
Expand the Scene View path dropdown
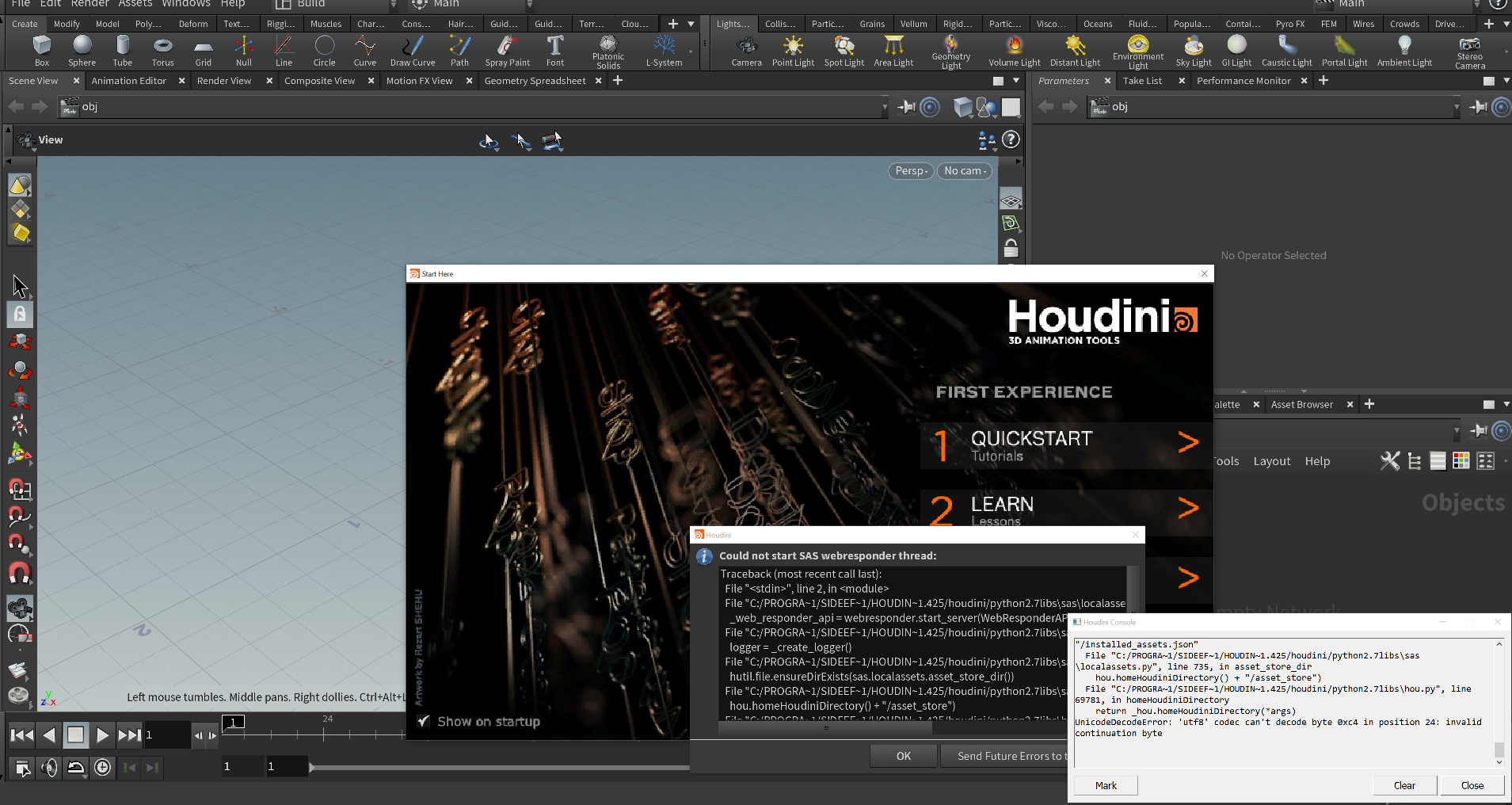click(x=884, y=107)
